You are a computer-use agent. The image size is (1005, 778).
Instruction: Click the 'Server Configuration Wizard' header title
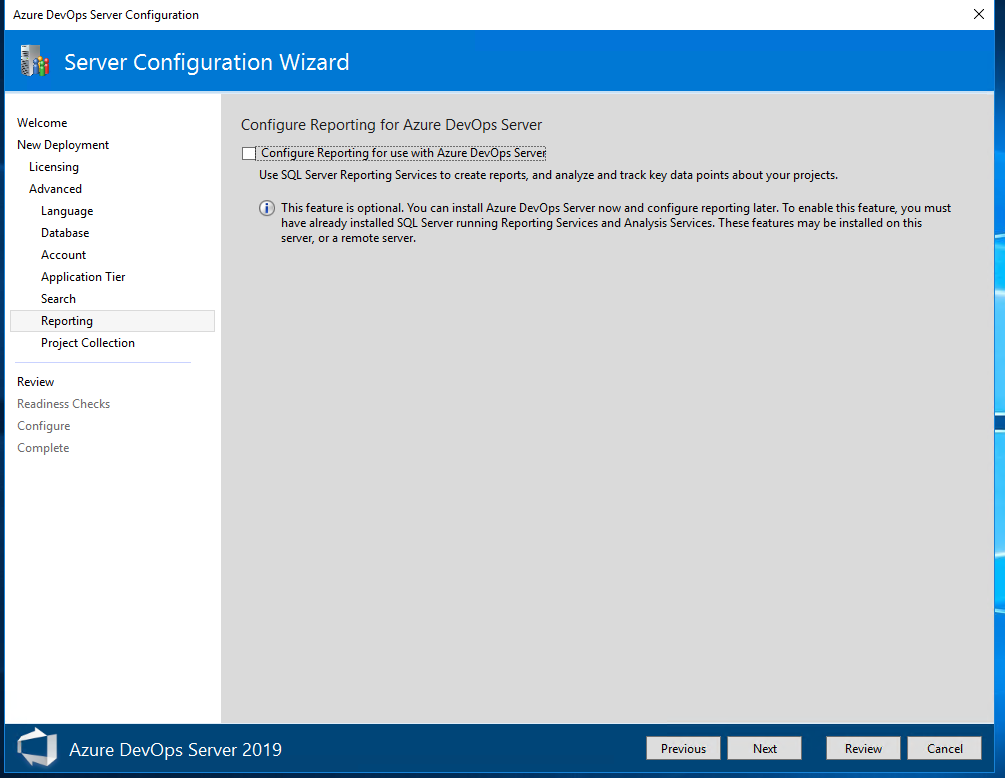coord(206,62)
